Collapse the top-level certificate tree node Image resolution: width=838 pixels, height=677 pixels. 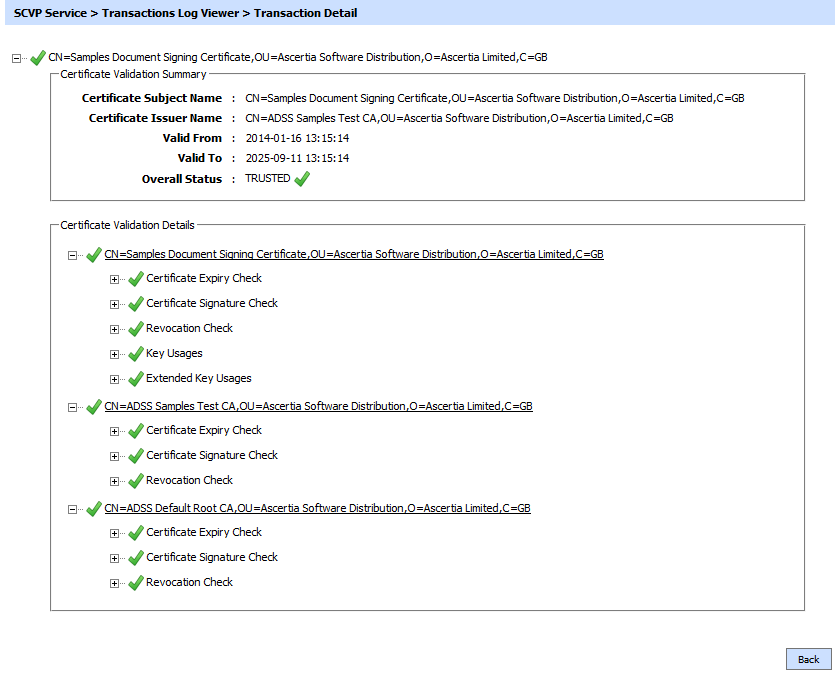pyautogui.click(x=15, y=58)
